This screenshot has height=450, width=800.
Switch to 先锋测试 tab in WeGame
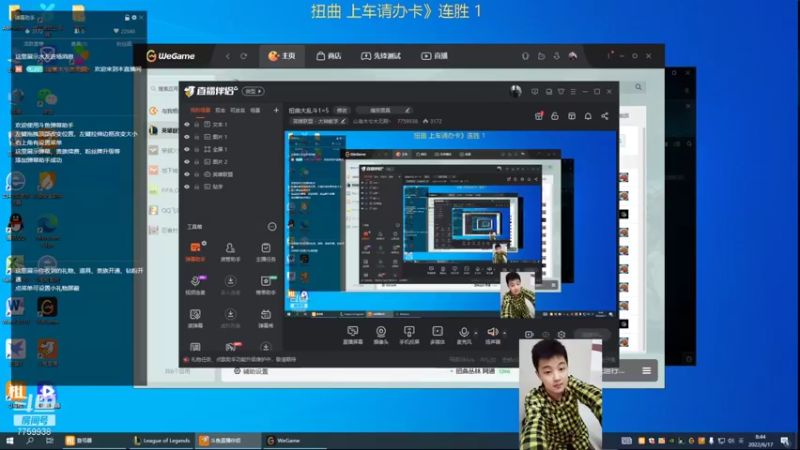pos(381,56)
